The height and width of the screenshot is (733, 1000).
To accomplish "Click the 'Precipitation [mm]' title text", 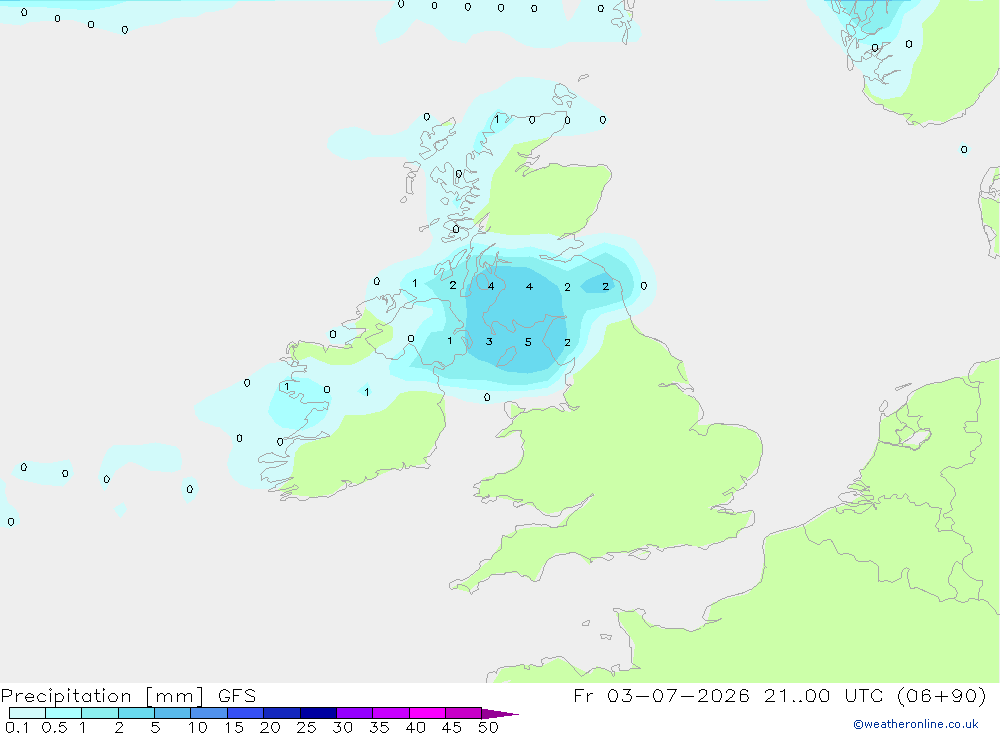I will [103, 696].
